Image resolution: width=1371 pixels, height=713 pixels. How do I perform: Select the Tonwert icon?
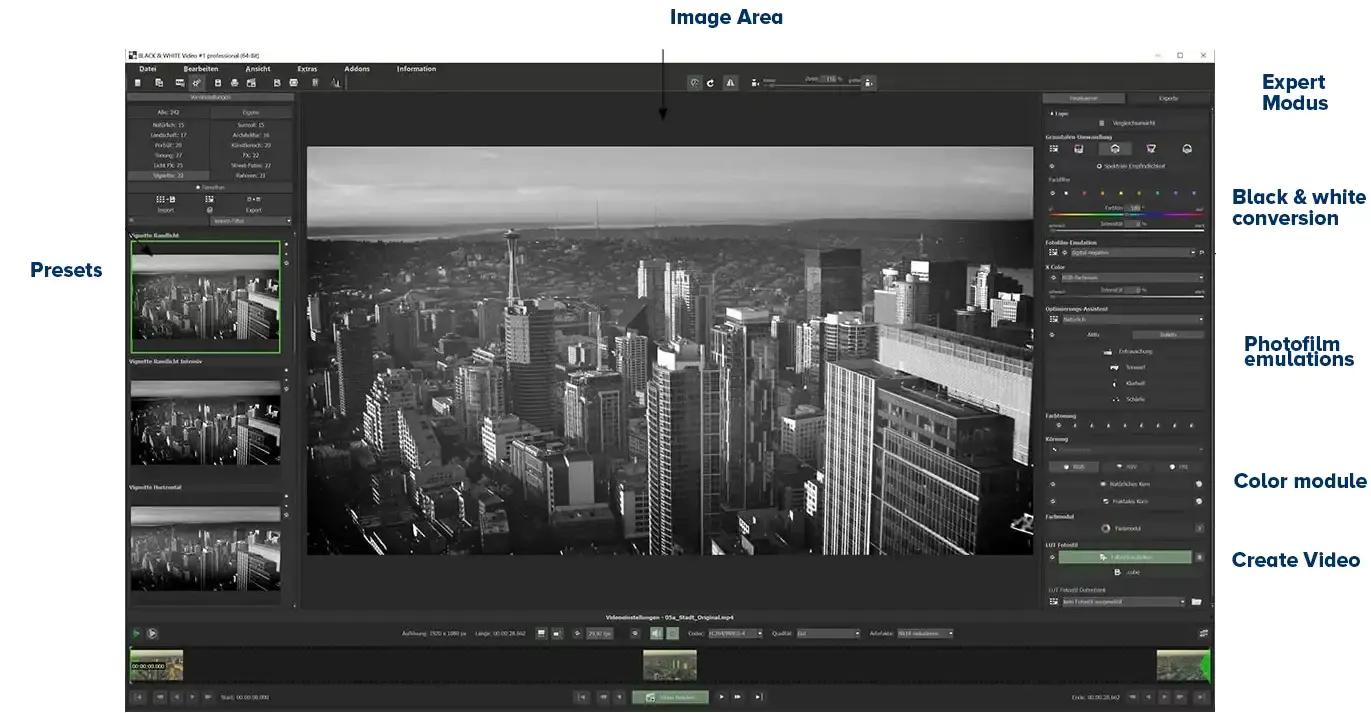[1114, 367]
